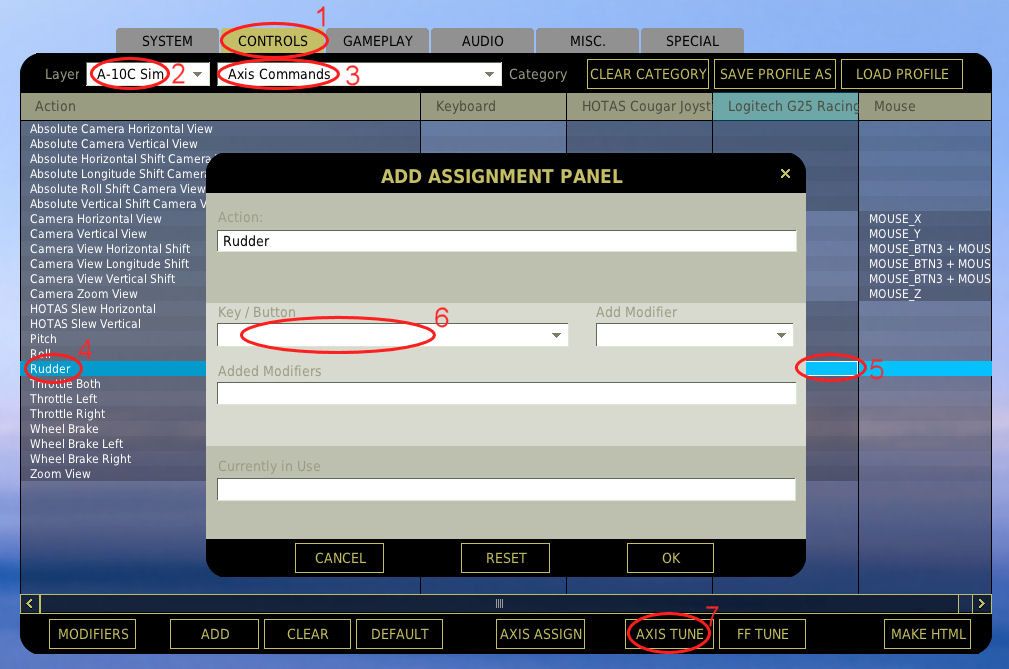
Task: Click the Added Modifiers input field
Action: [x=506, y=393]
